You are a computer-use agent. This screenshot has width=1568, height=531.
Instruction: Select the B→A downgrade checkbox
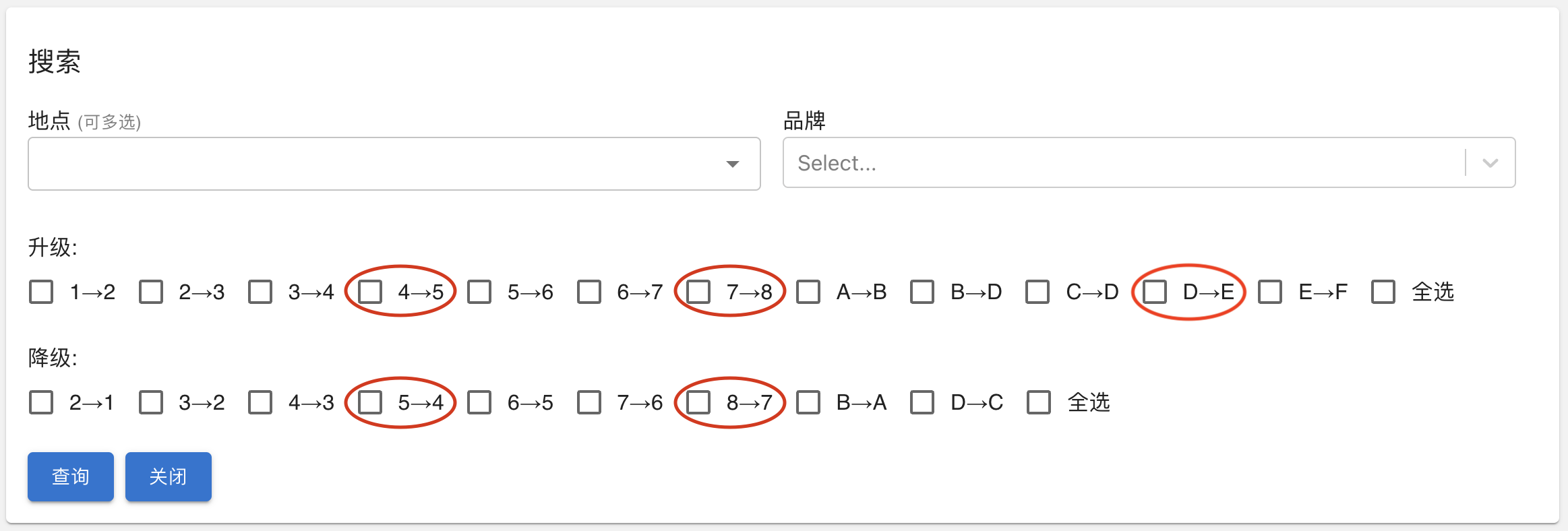[808, 403]
